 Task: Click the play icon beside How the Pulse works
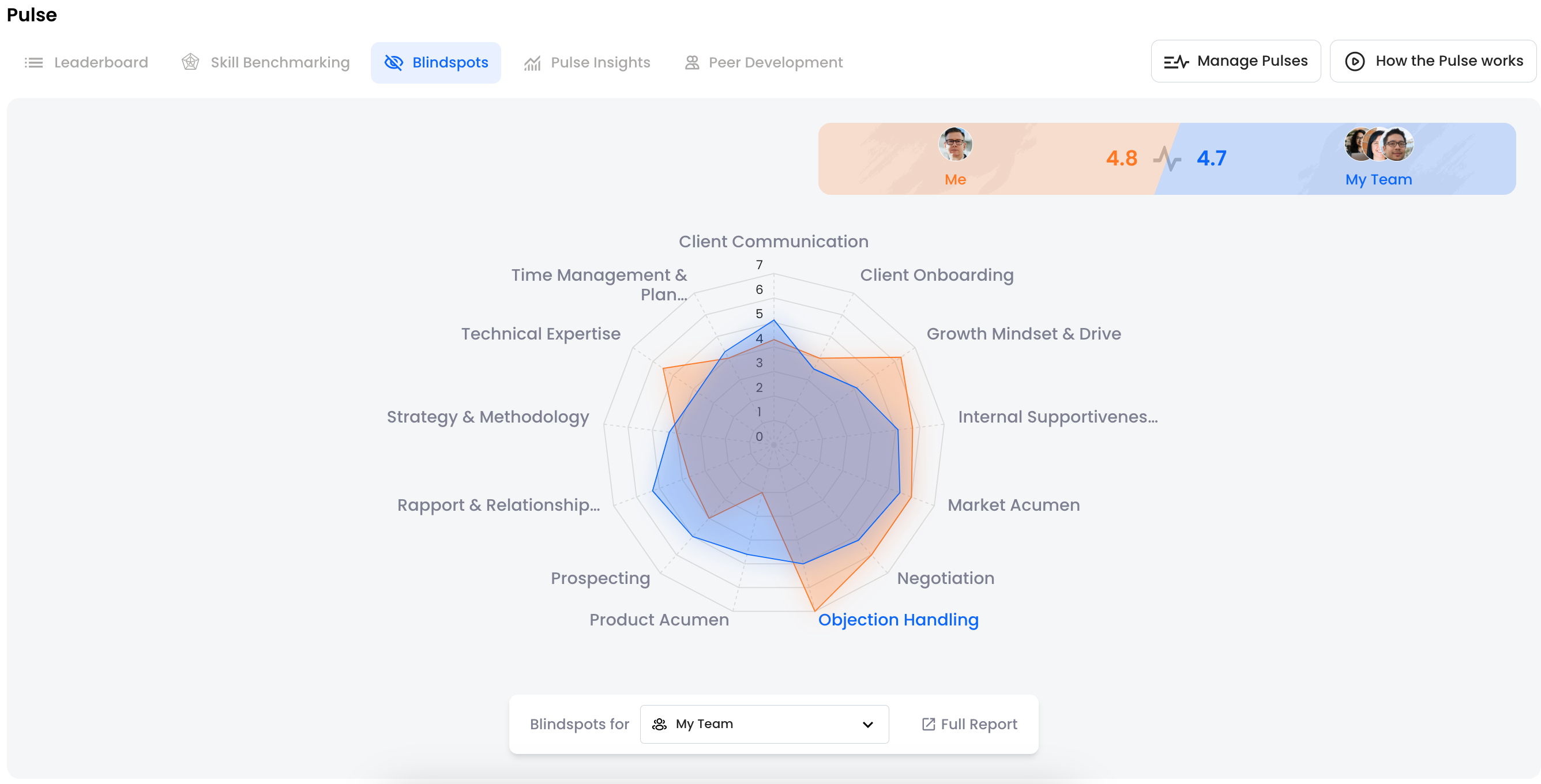[x=1354, y=61]
